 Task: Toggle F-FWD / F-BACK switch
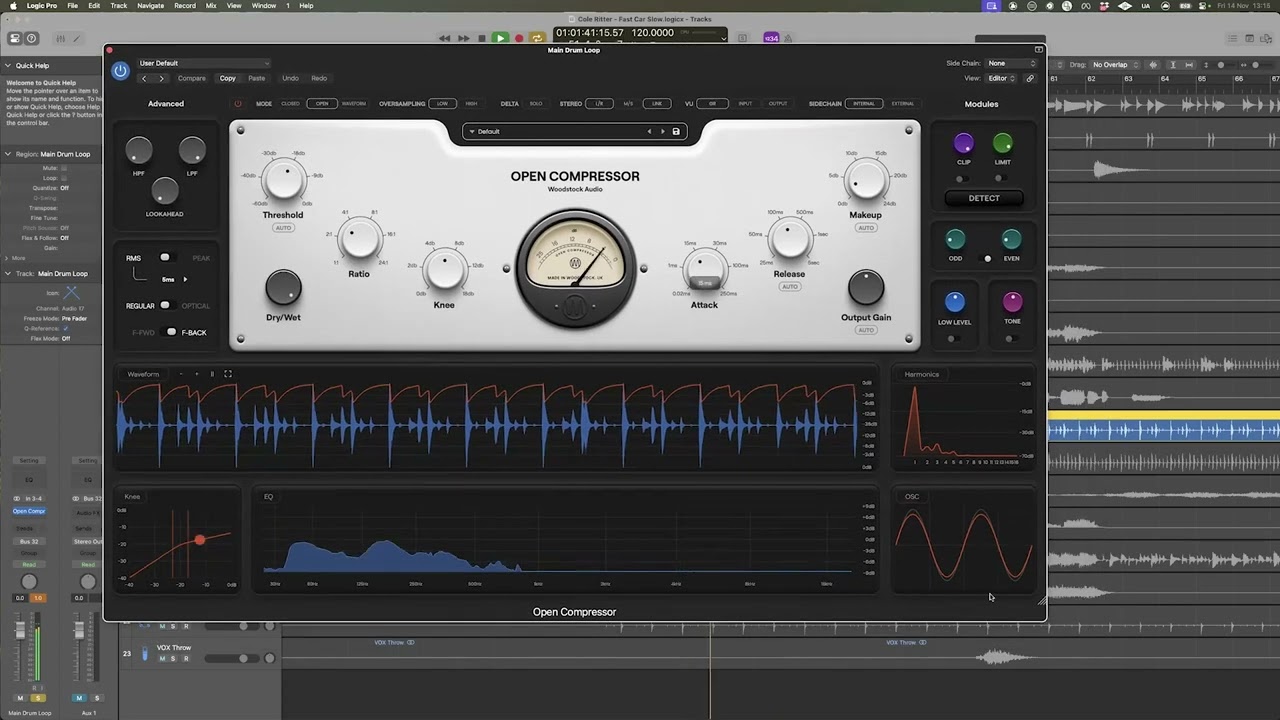pos(170,332)
